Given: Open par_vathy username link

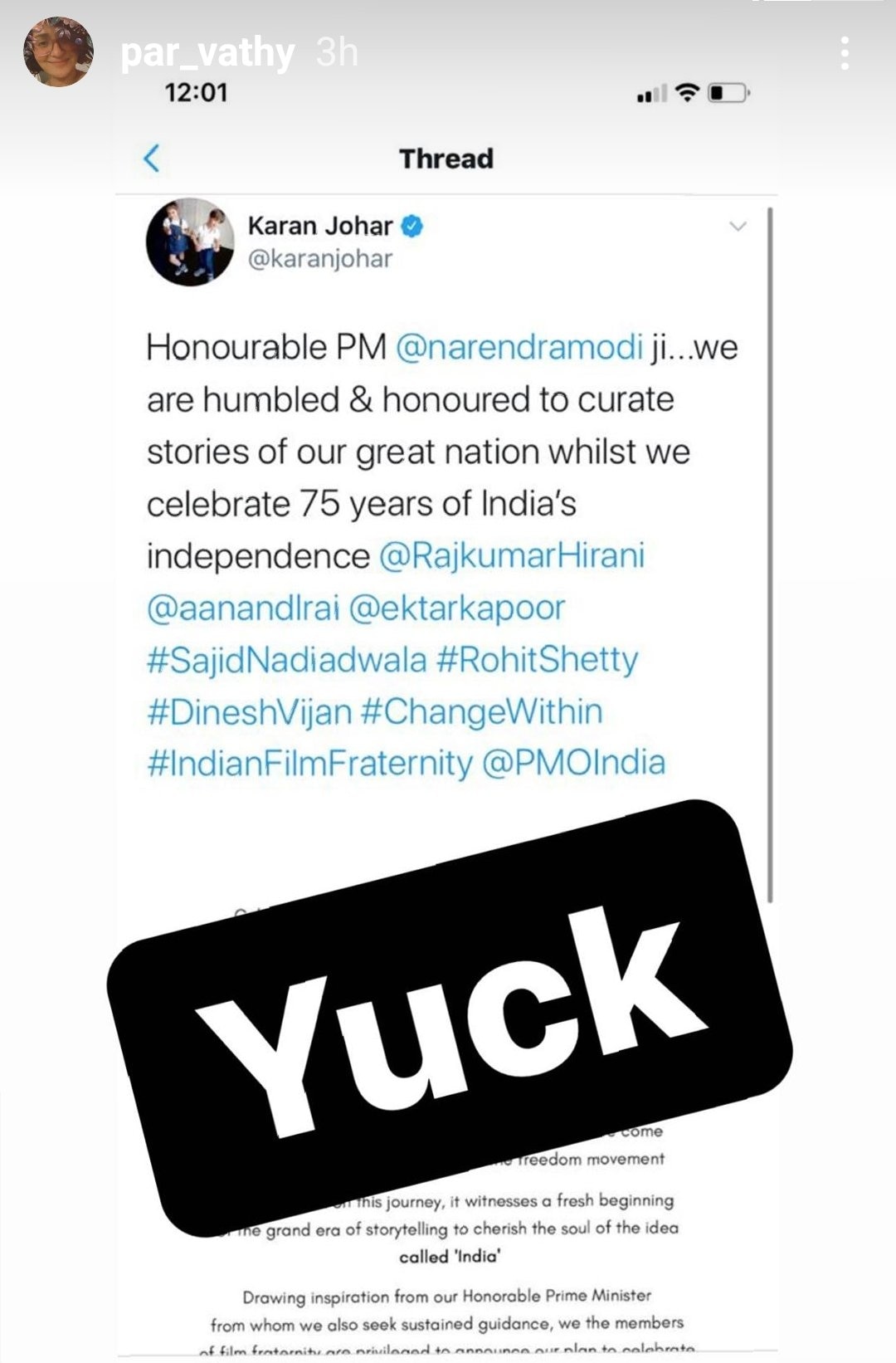Looking at the screenshot, I should coord(207,52).
